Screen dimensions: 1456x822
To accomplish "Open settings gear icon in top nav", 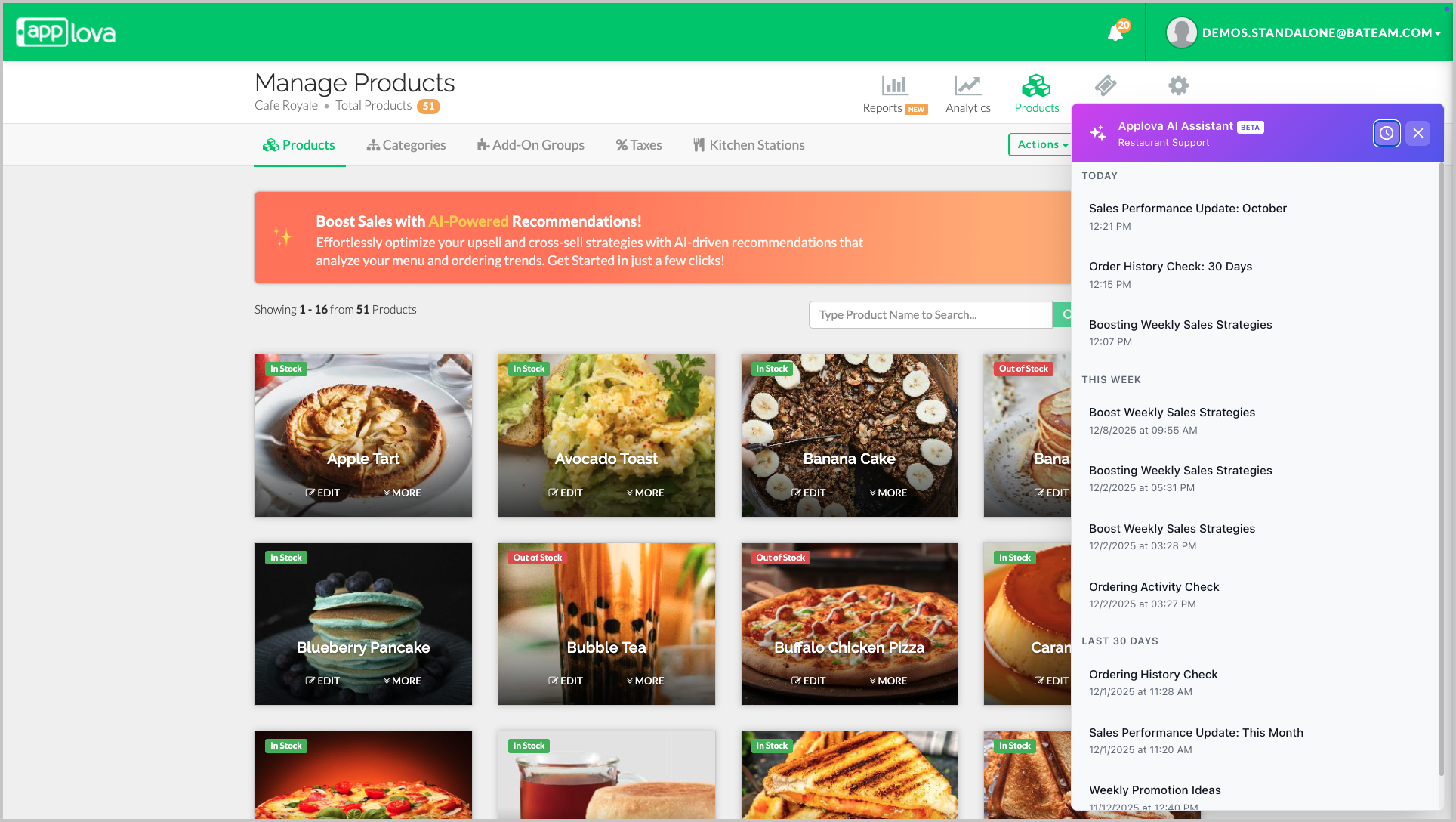I will coord(1178,85).
